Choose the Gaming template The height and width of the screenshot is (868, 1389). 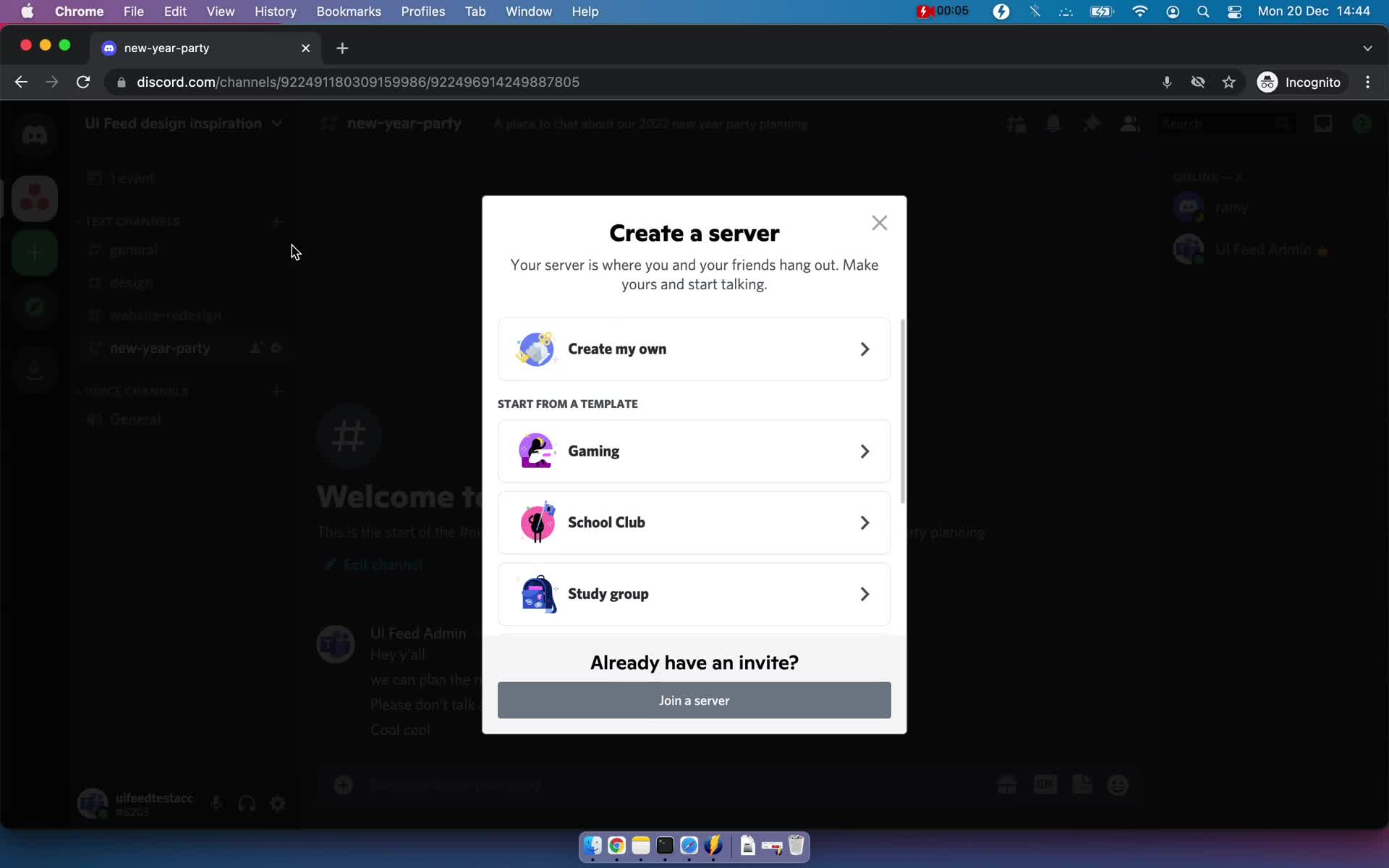[x=694, y=451]
